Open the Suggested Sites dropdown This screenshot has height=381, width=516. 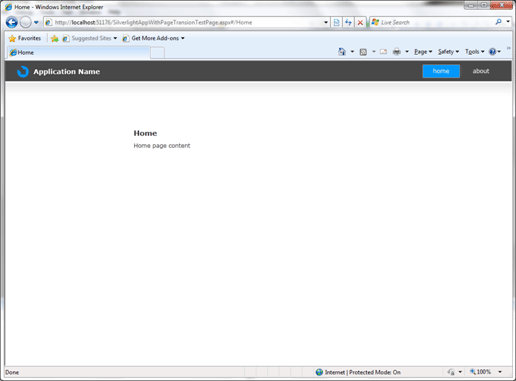pyautogui.click(x=90, y=38)
